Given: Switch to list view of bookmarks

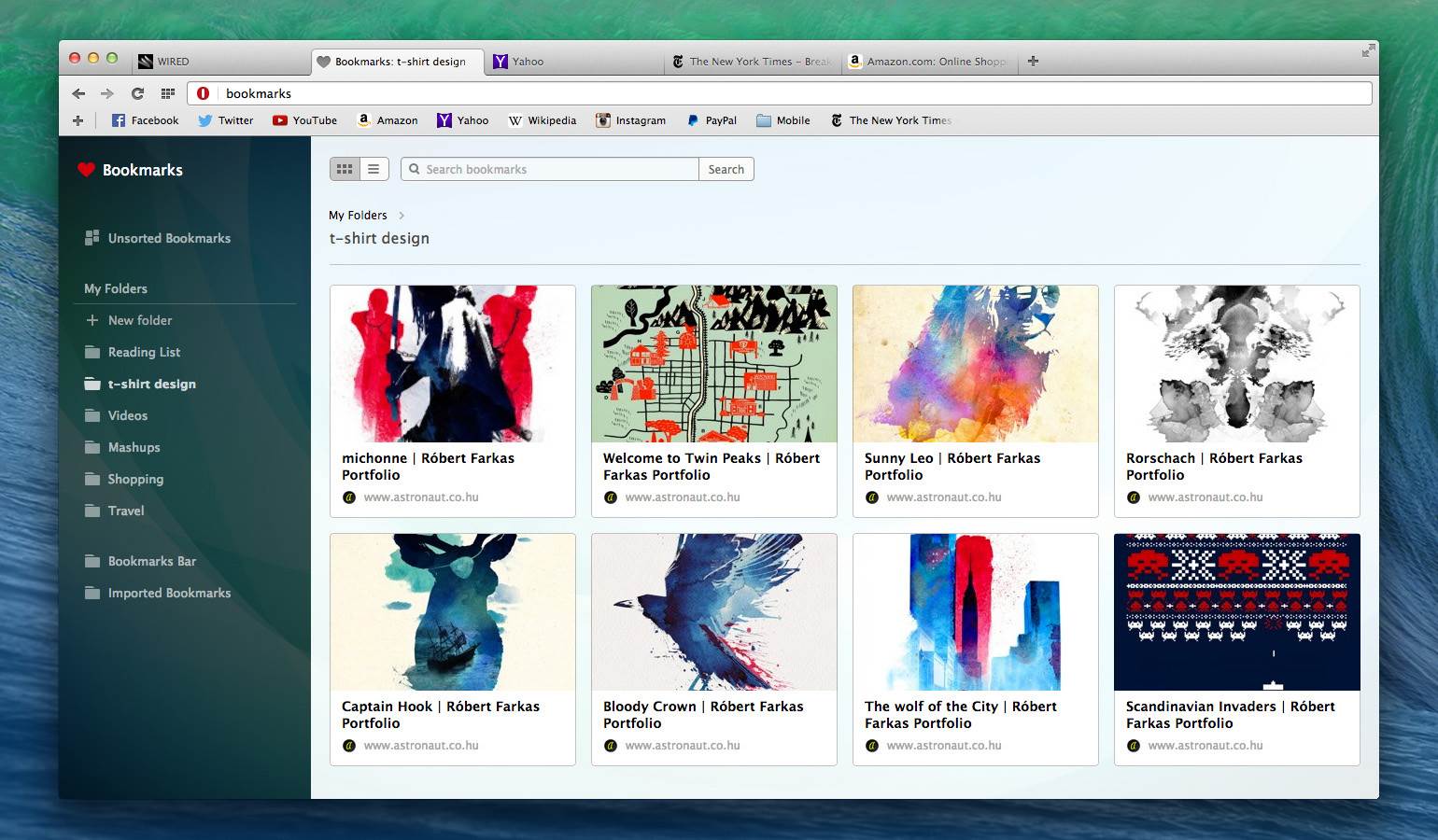Looking at the screenshot, I should (374, 169).
